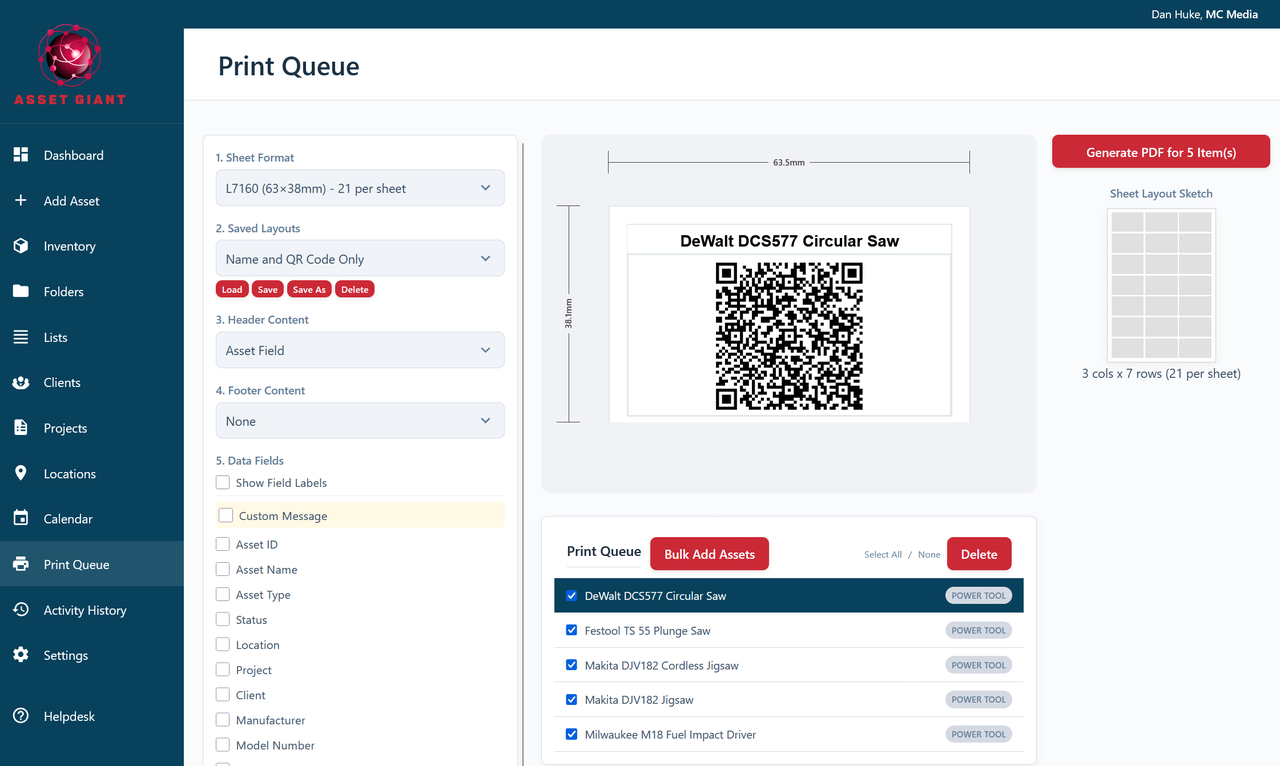
Task: Check the Model Number data field
Action: coord(223,744)
